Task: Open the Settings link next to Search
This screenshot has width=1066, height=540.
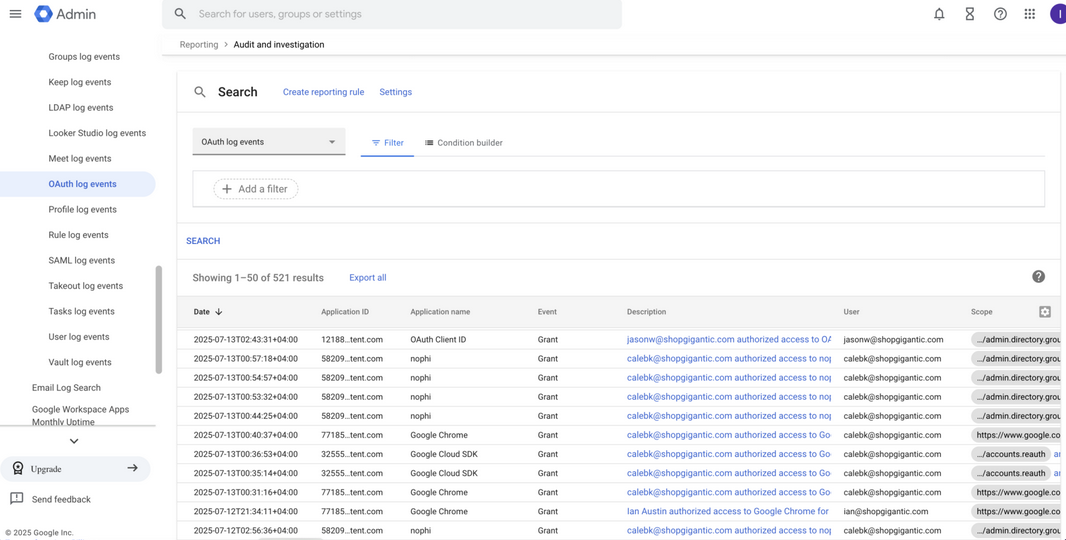Action: click(x=396, y=92)
